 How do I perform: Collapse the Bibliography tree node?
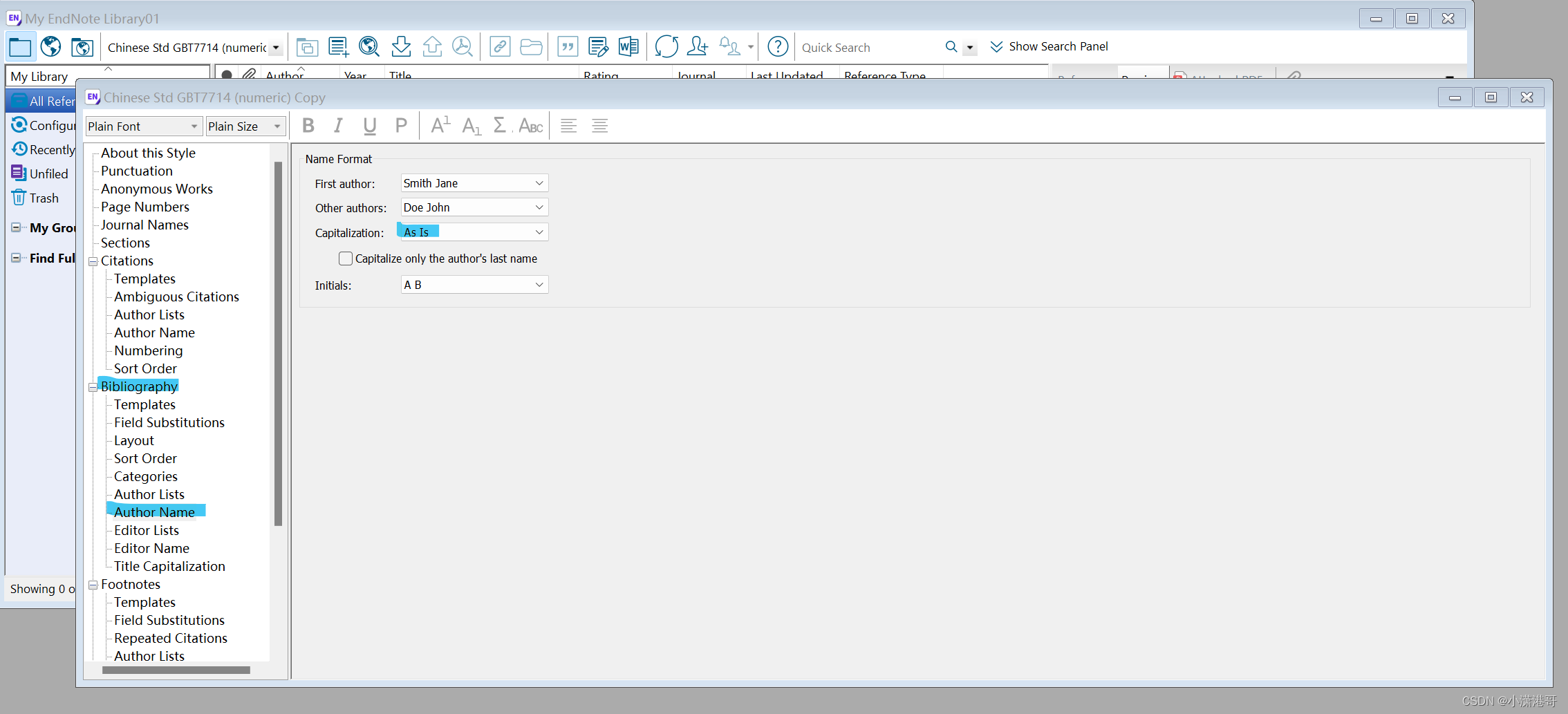(x=93, y=387)
